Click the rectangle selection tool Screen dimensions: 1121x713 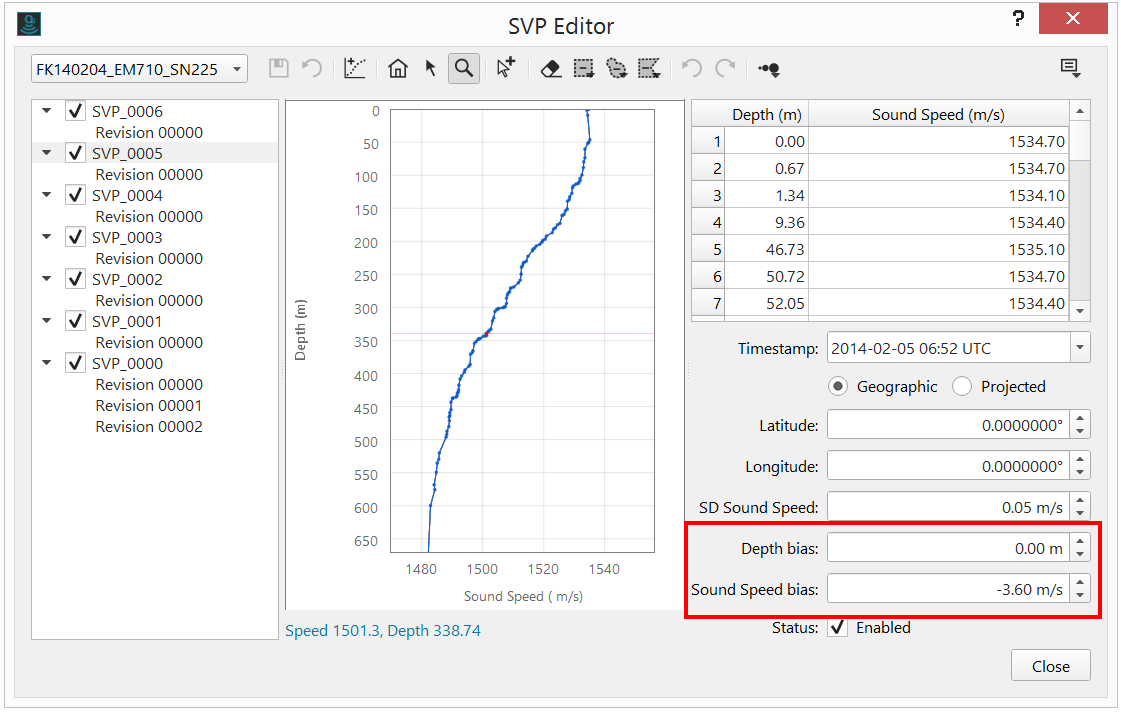coord(583,69)
